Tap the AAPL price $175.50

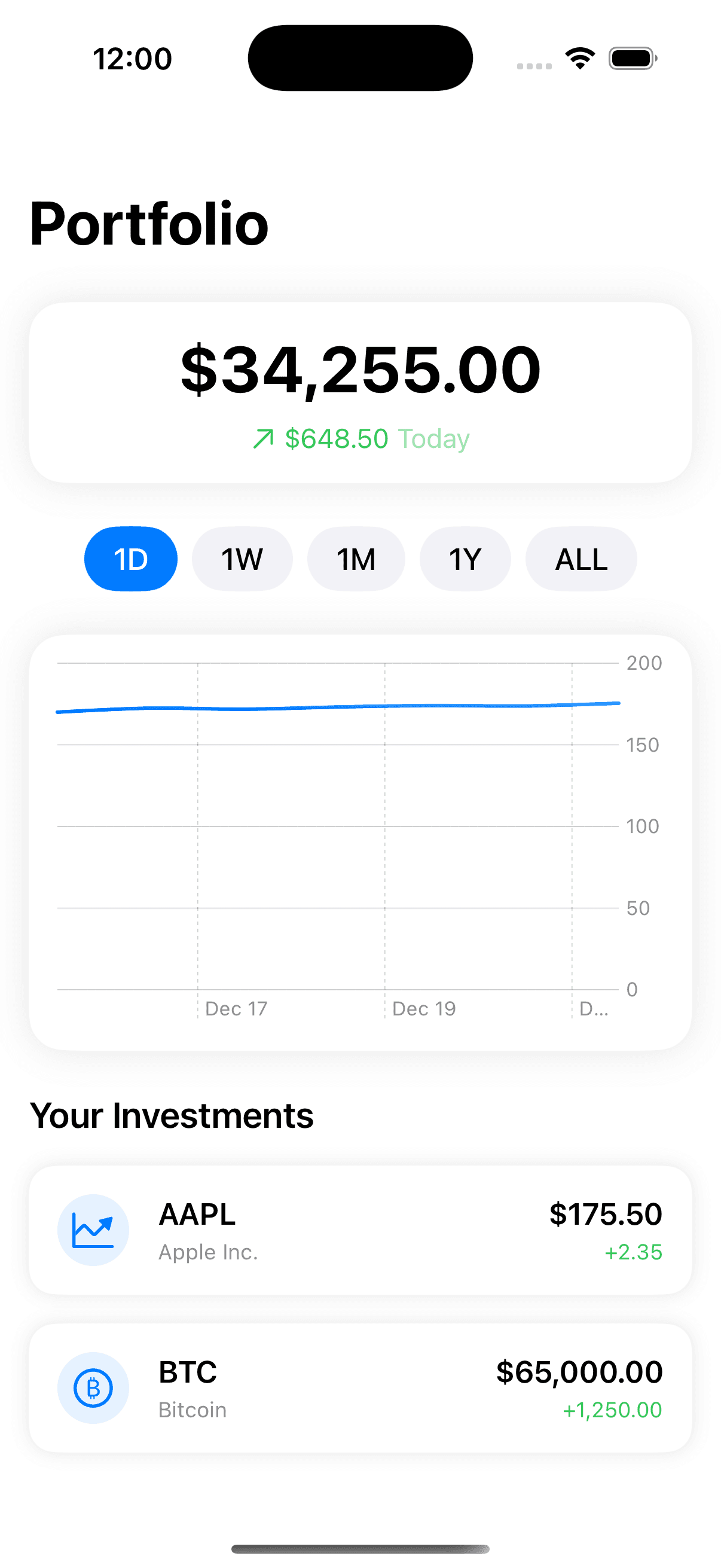click(606, 1215)
